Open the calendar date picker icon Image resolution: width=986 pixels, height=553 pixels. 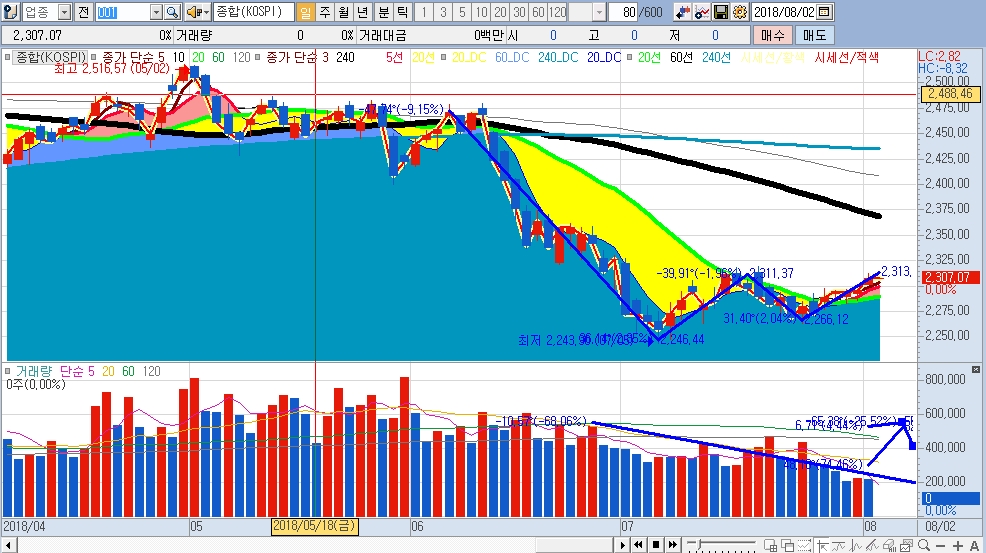[822, 12]
